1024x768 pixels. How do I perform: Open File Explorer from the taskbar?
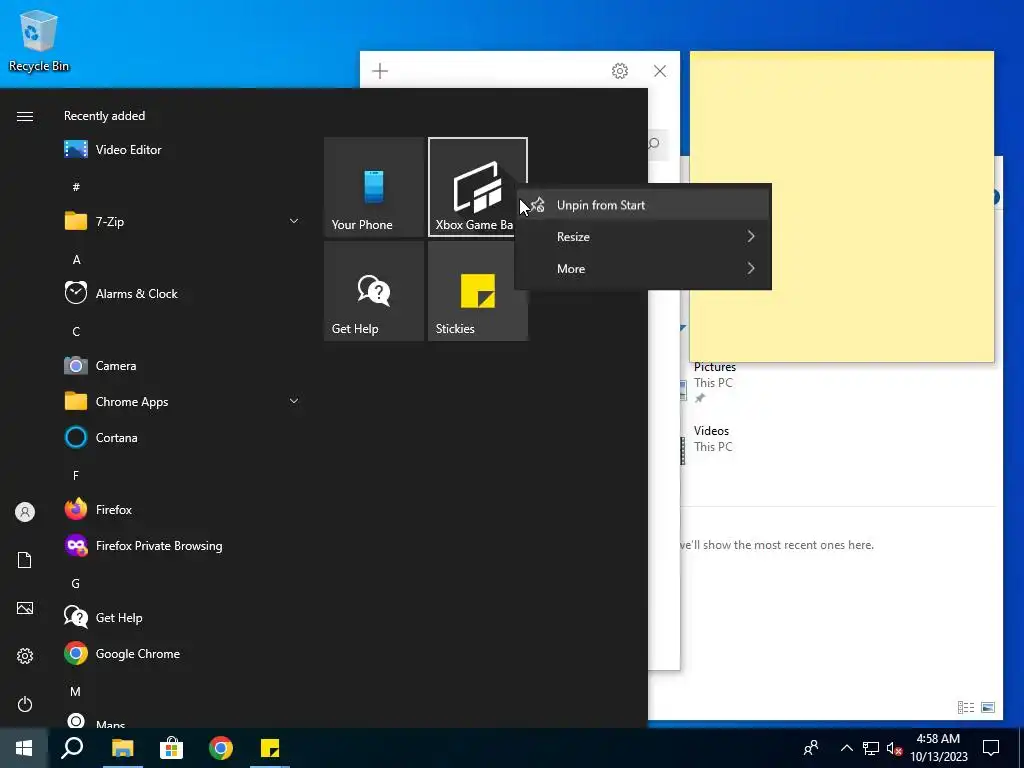pyautogui.click(x=122, y=748)
